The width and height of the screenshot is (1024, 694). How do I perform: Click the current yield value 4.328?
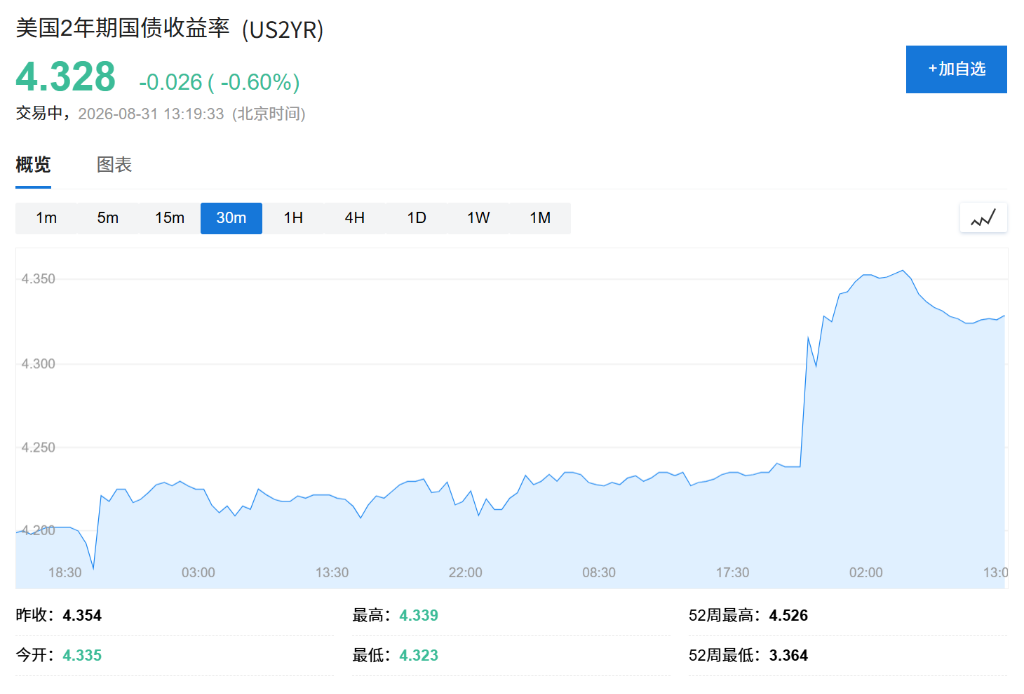[x=66, y=77]
